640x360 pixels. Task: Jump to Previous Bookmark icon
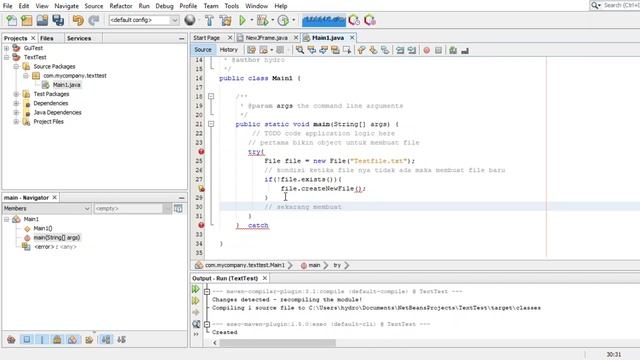pyautogui.click(x=361, y=50)
